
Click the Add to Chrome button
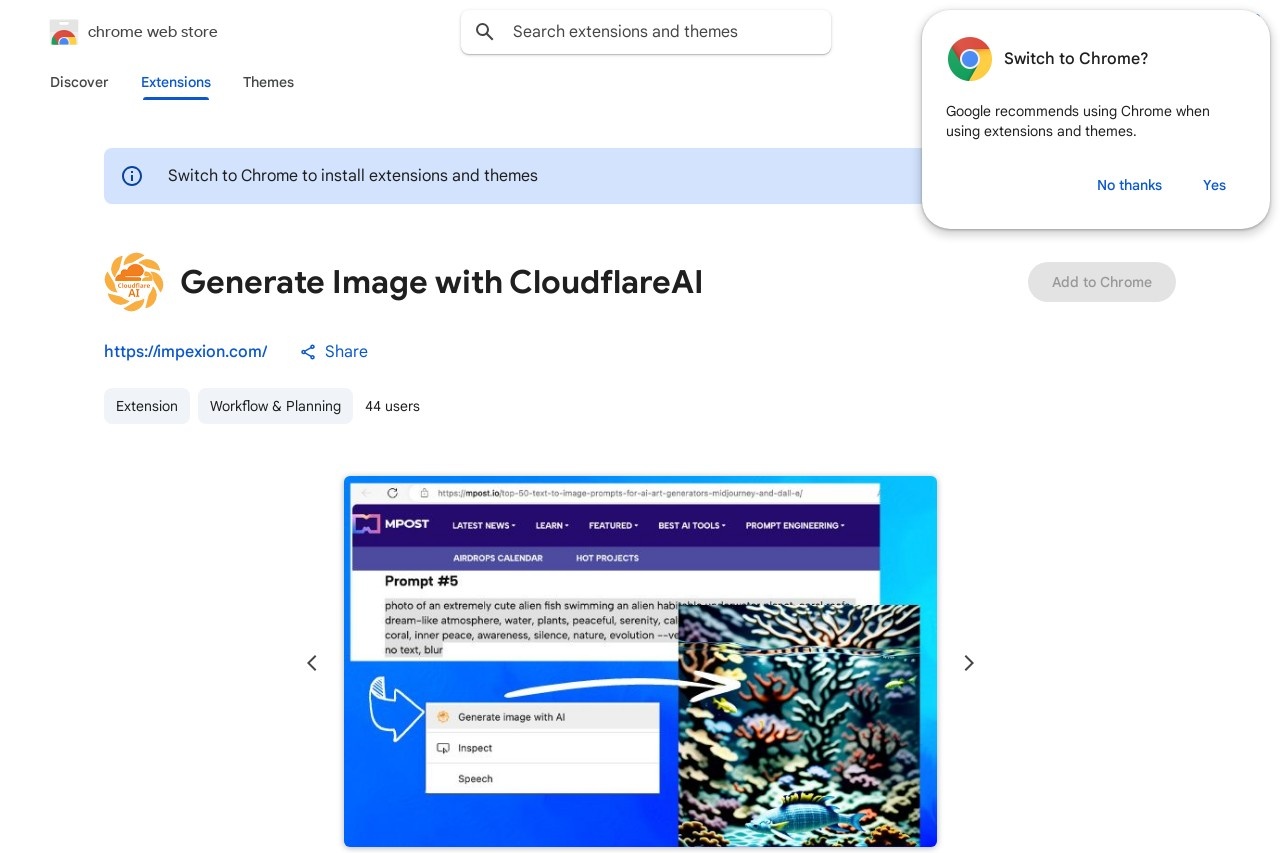pyautogui.click(x=1102, y=282)
